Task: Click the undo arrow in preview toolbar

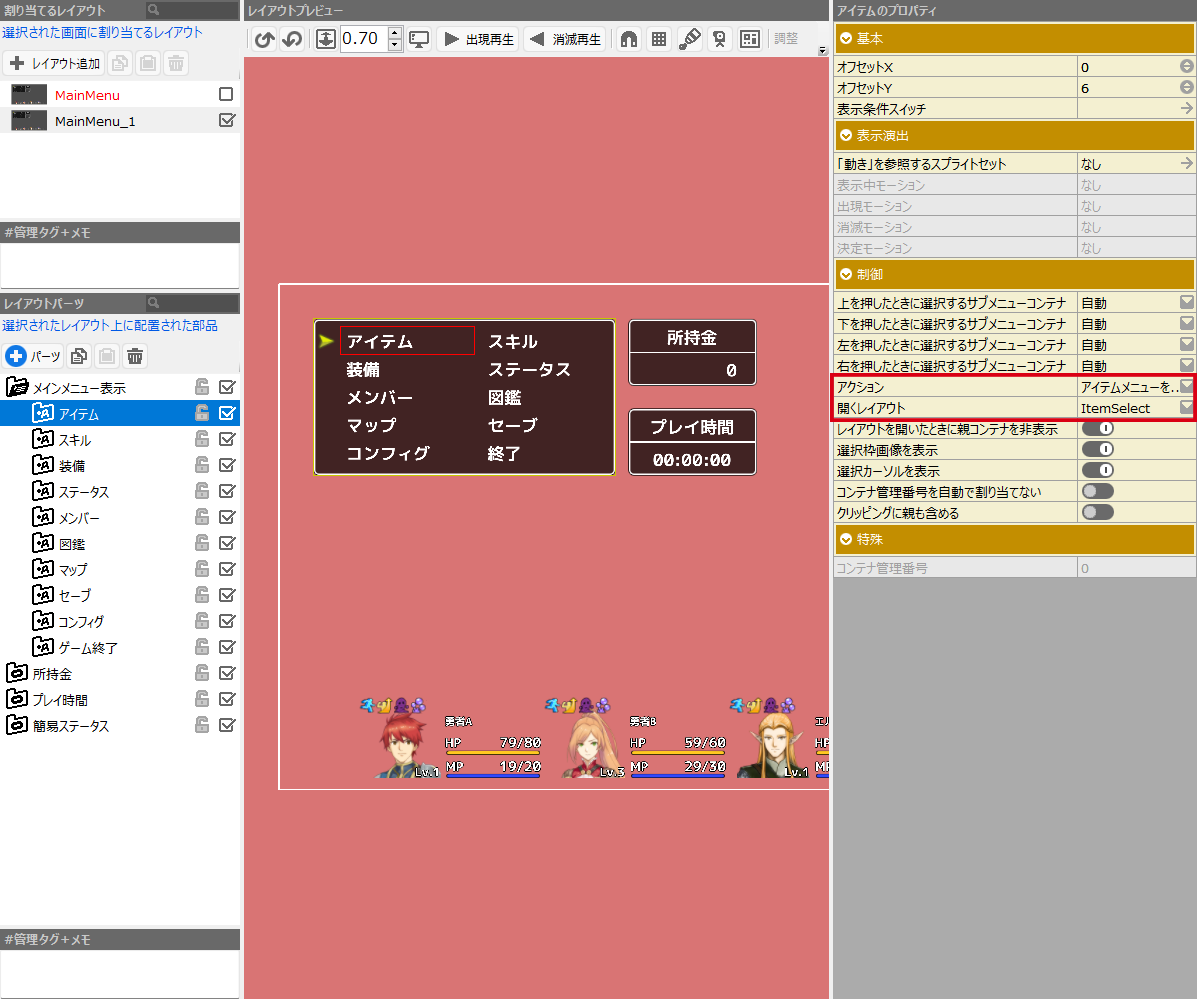Action: pos(264,40)
